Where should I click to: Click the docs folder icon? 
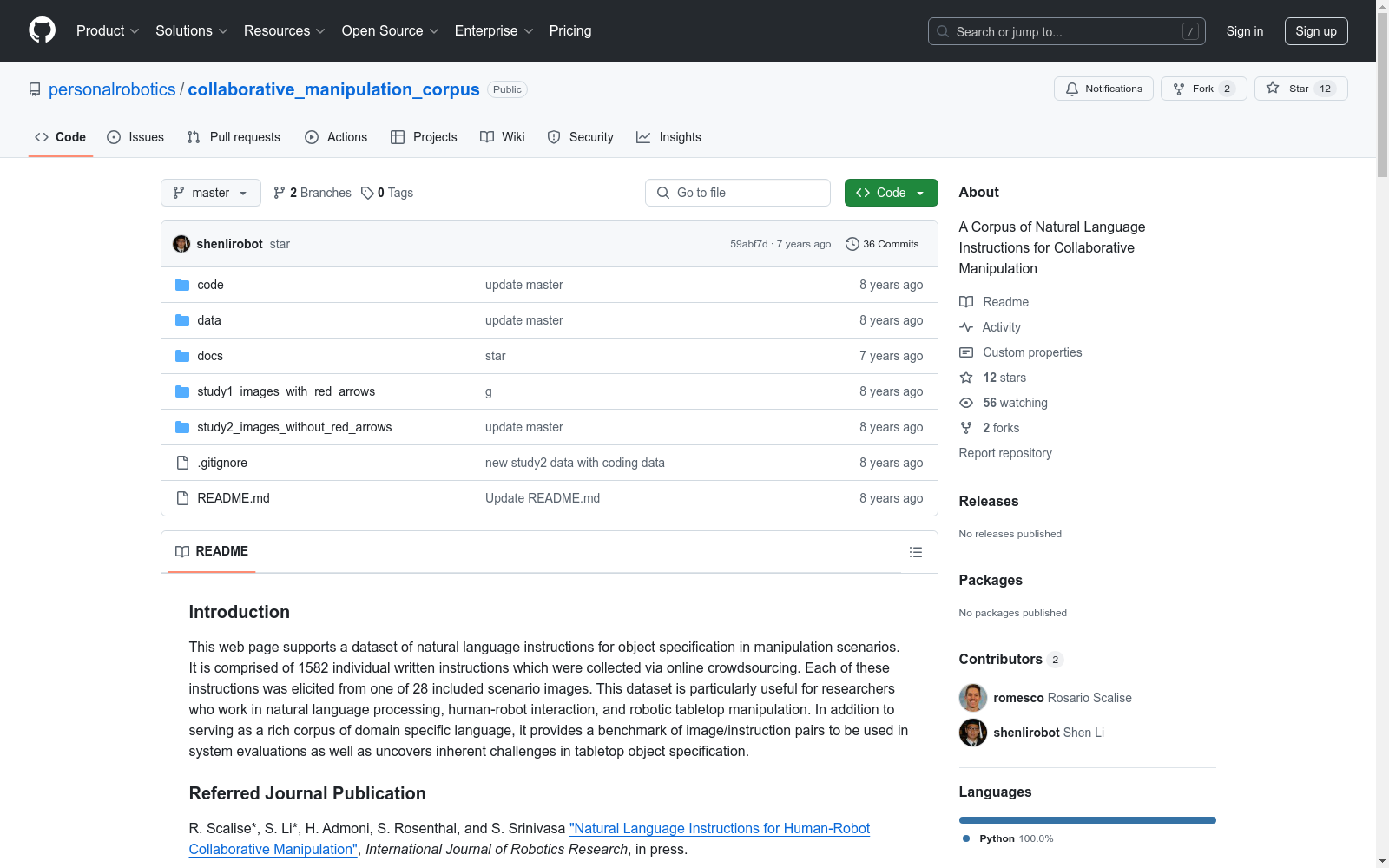coord(182,356)
